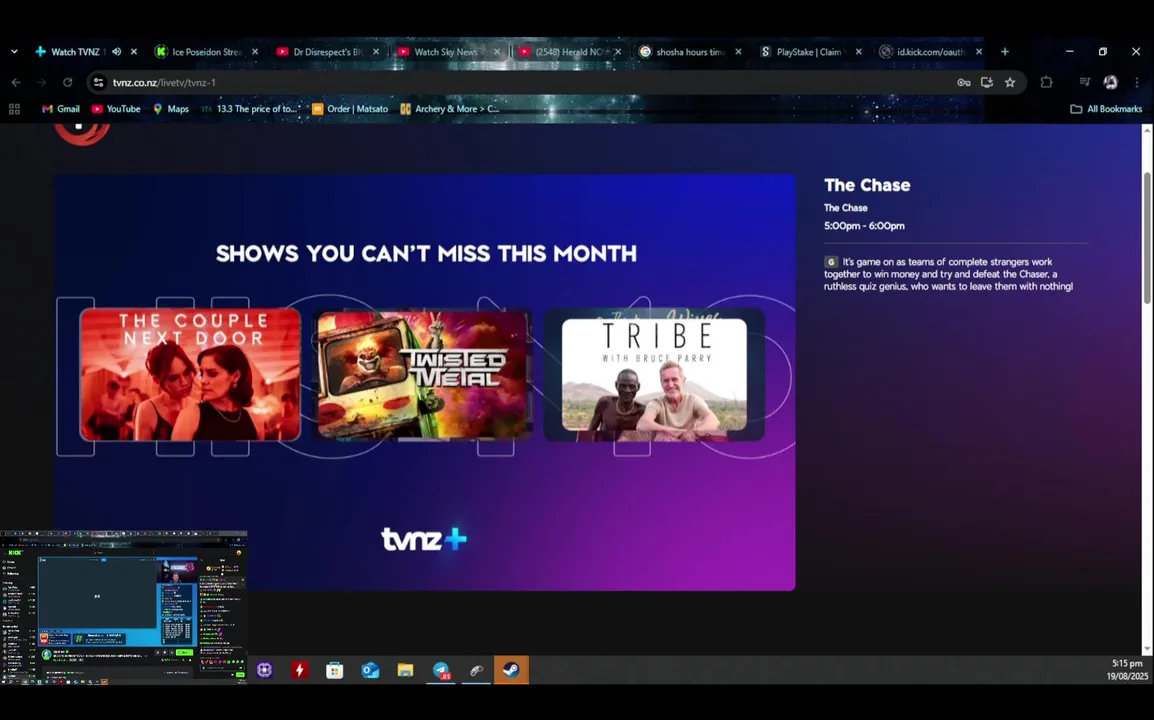This screenshot has width=1154, height=720.
Task: Go back with the browser back arrow
Action: click(x=16, y=82)
